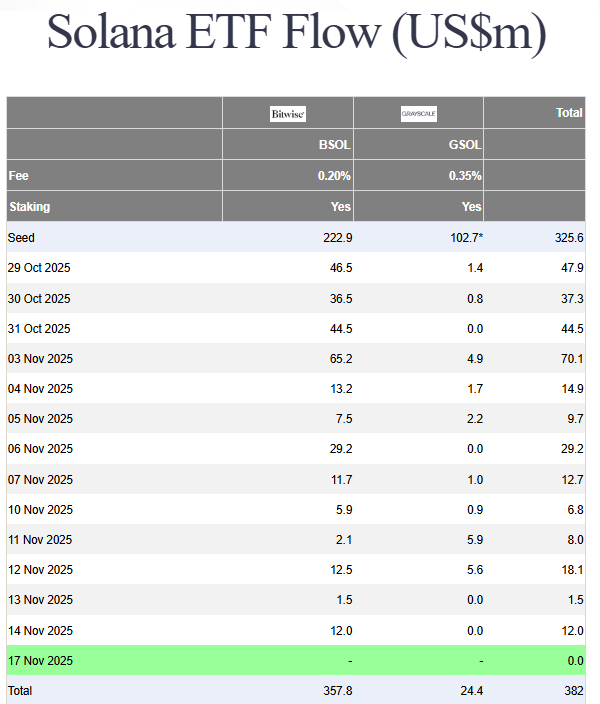This screenshot has width=600, height=704.
Task: Select the 102.7* GSOL seed value
Action: [x=465, y=238]
